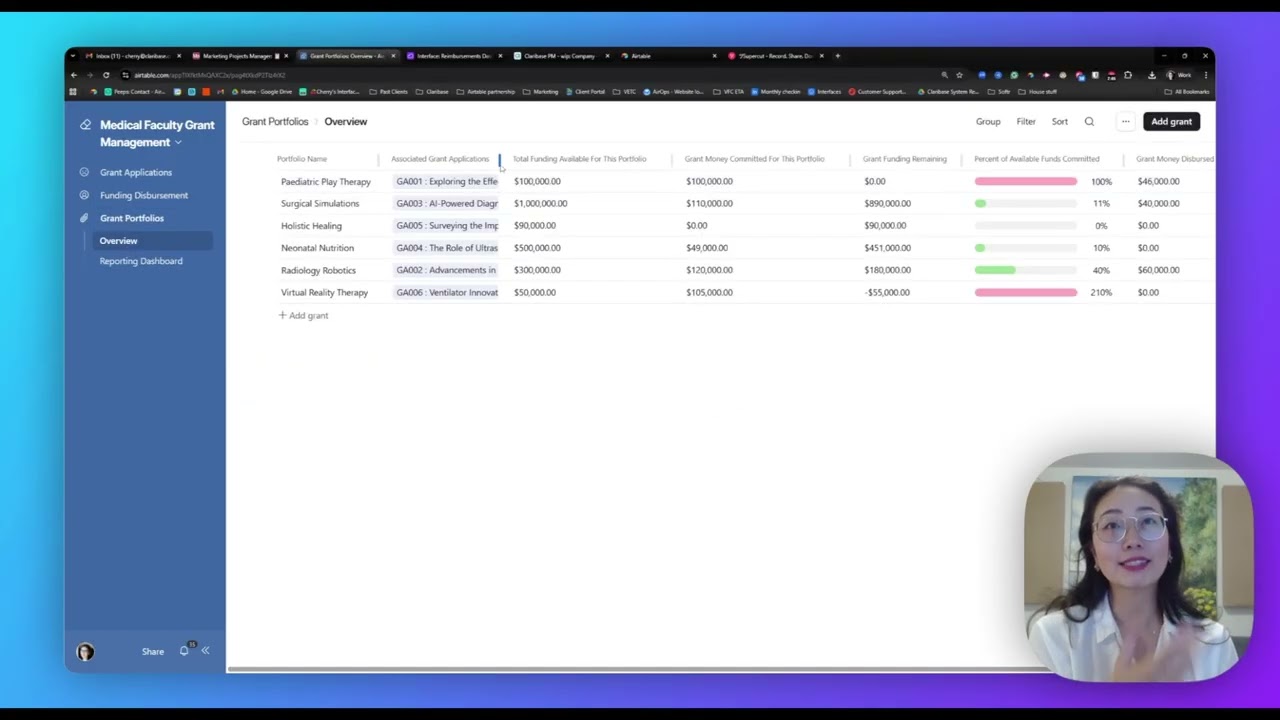Click the 100% progress bar for Paediatric Play Therapy
The image size is (1280, 720).
[x=1026, y=182]
